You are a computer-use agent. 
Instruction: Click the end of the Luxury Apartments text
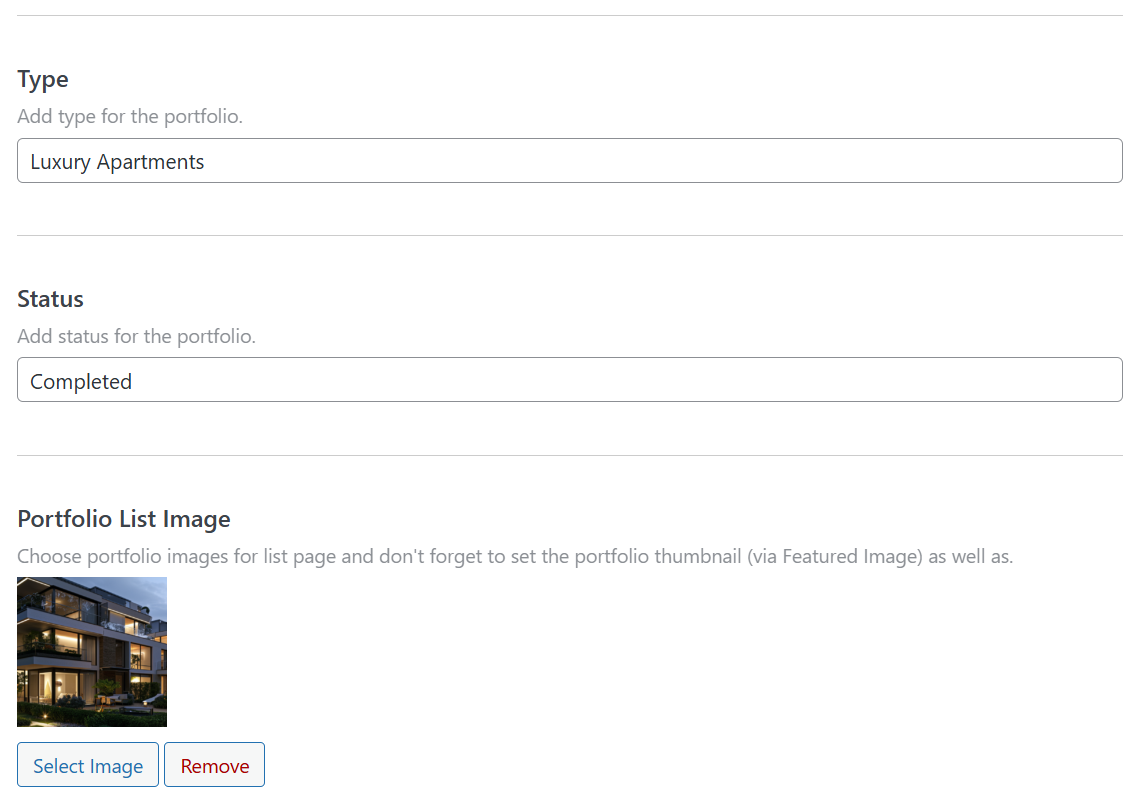[x=204, y=160]
